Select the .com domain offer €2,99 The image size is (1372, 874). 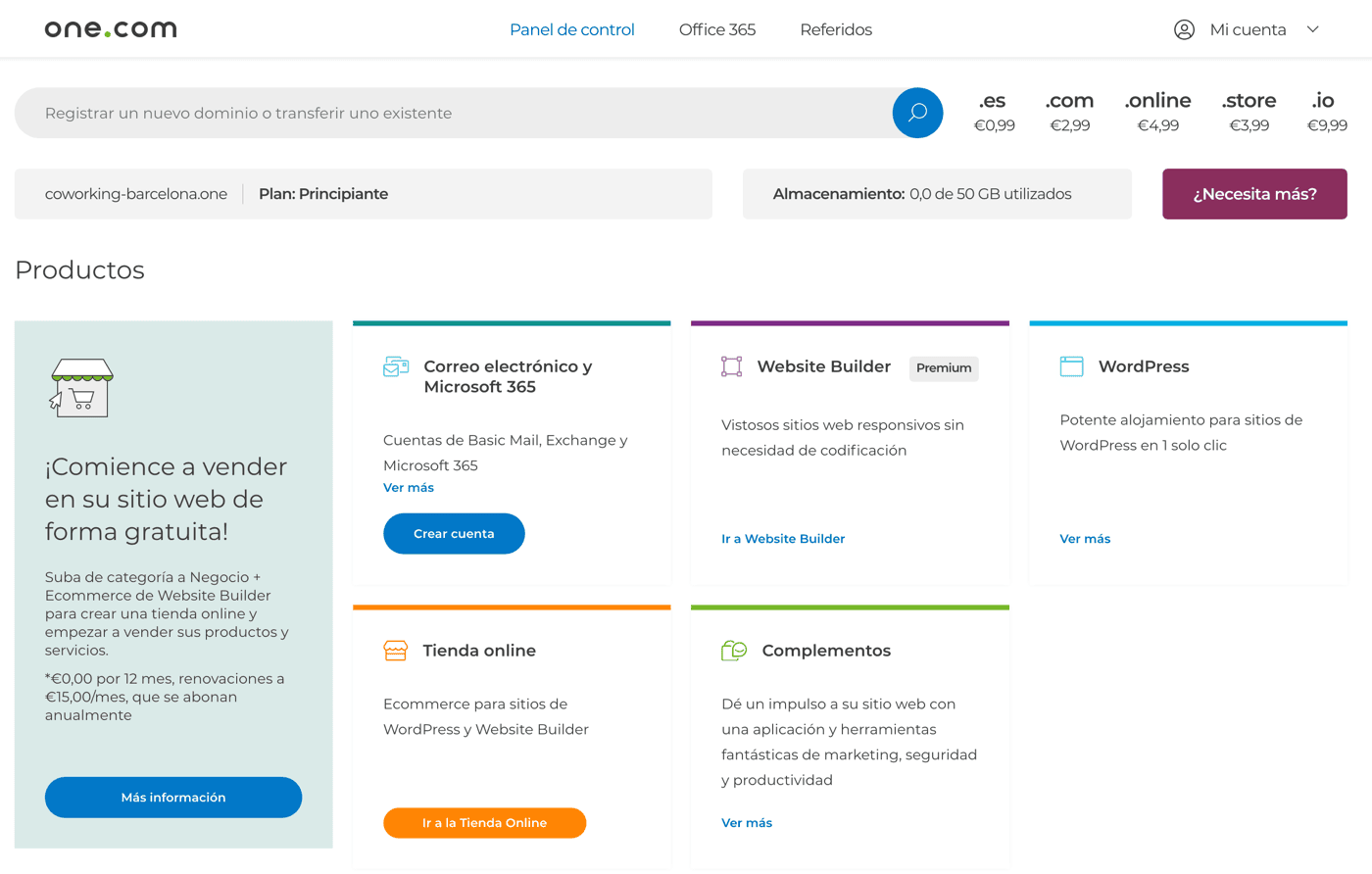[x=1069, y=112]
